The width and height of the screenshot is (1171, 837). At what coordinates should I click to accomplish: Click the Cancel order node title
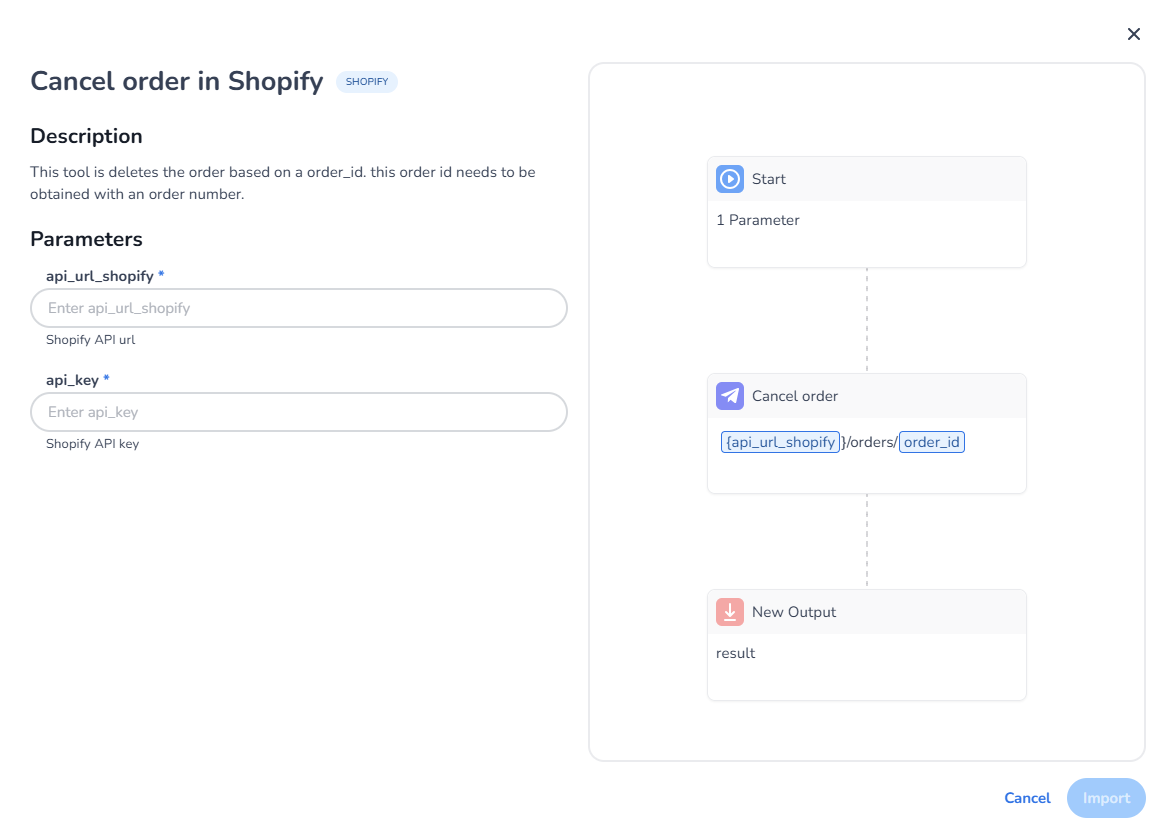point(795,396)
